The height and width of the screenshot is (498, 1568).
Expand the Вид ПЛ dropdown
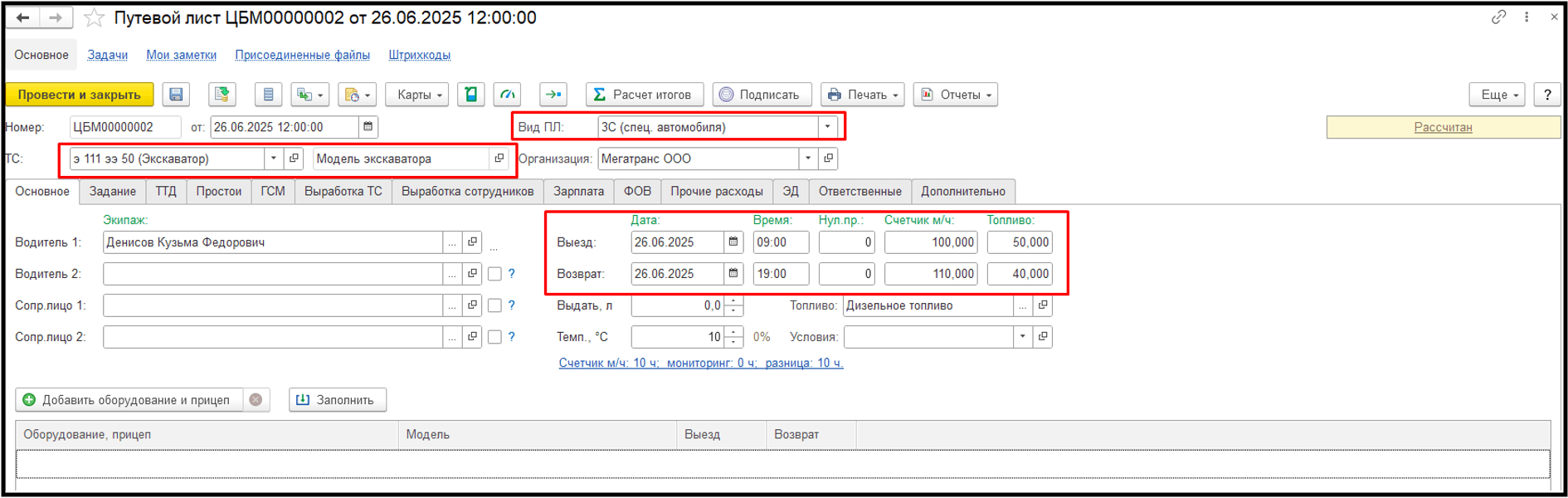[x=827, y=127]
